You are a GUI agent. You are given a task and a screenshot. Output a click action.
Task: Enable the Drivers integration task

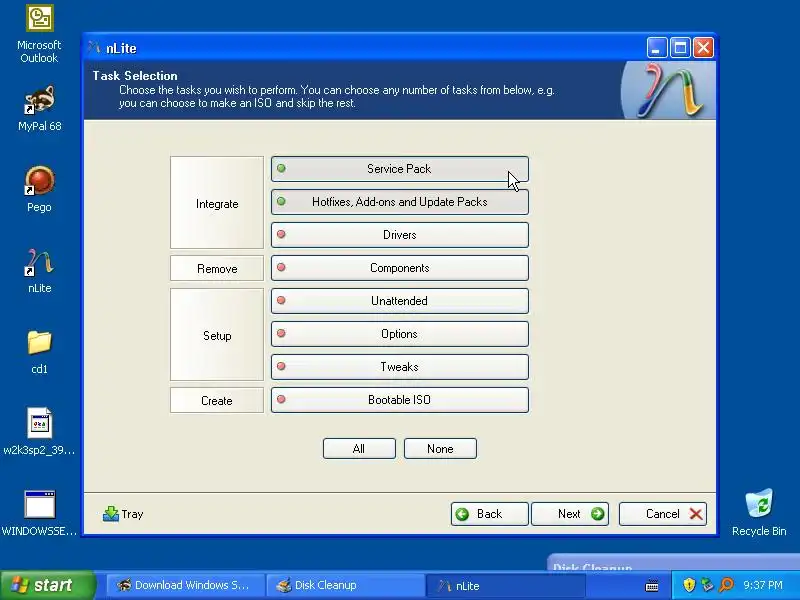coord(399,235)
